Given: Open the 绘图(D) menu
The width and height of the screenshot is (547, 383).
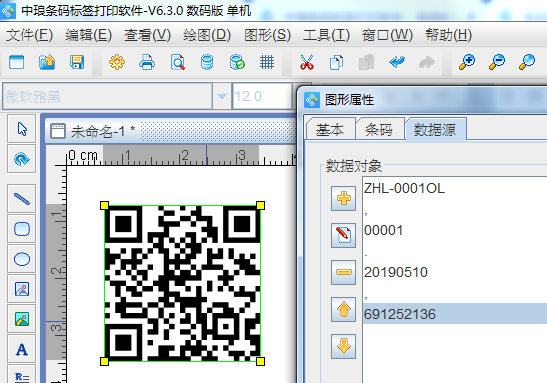Looking at the screenshot, I should pos(207,35).
